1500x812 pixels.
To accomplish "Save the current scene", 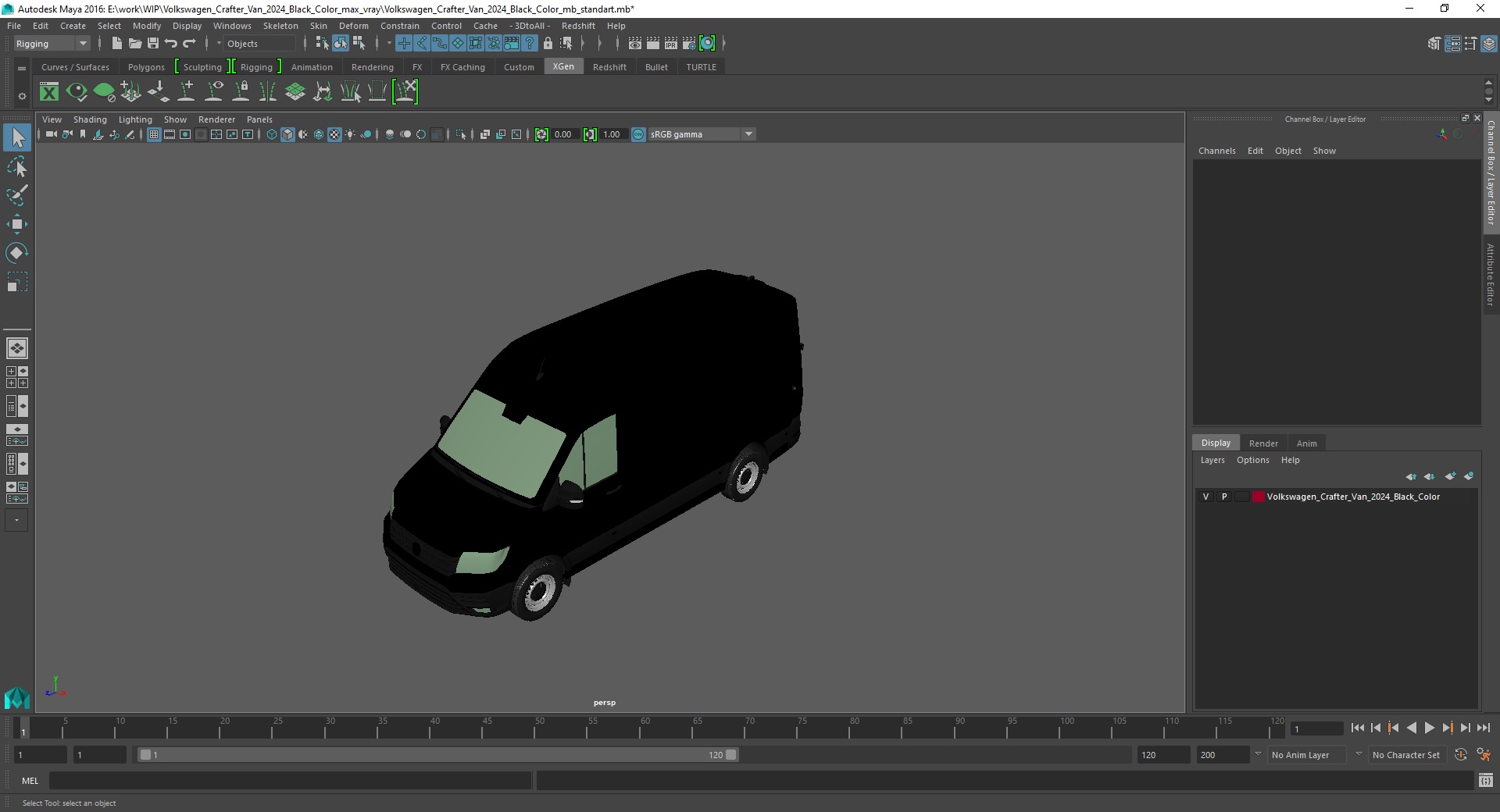I will pyautogui.click(x=153, y=44).
